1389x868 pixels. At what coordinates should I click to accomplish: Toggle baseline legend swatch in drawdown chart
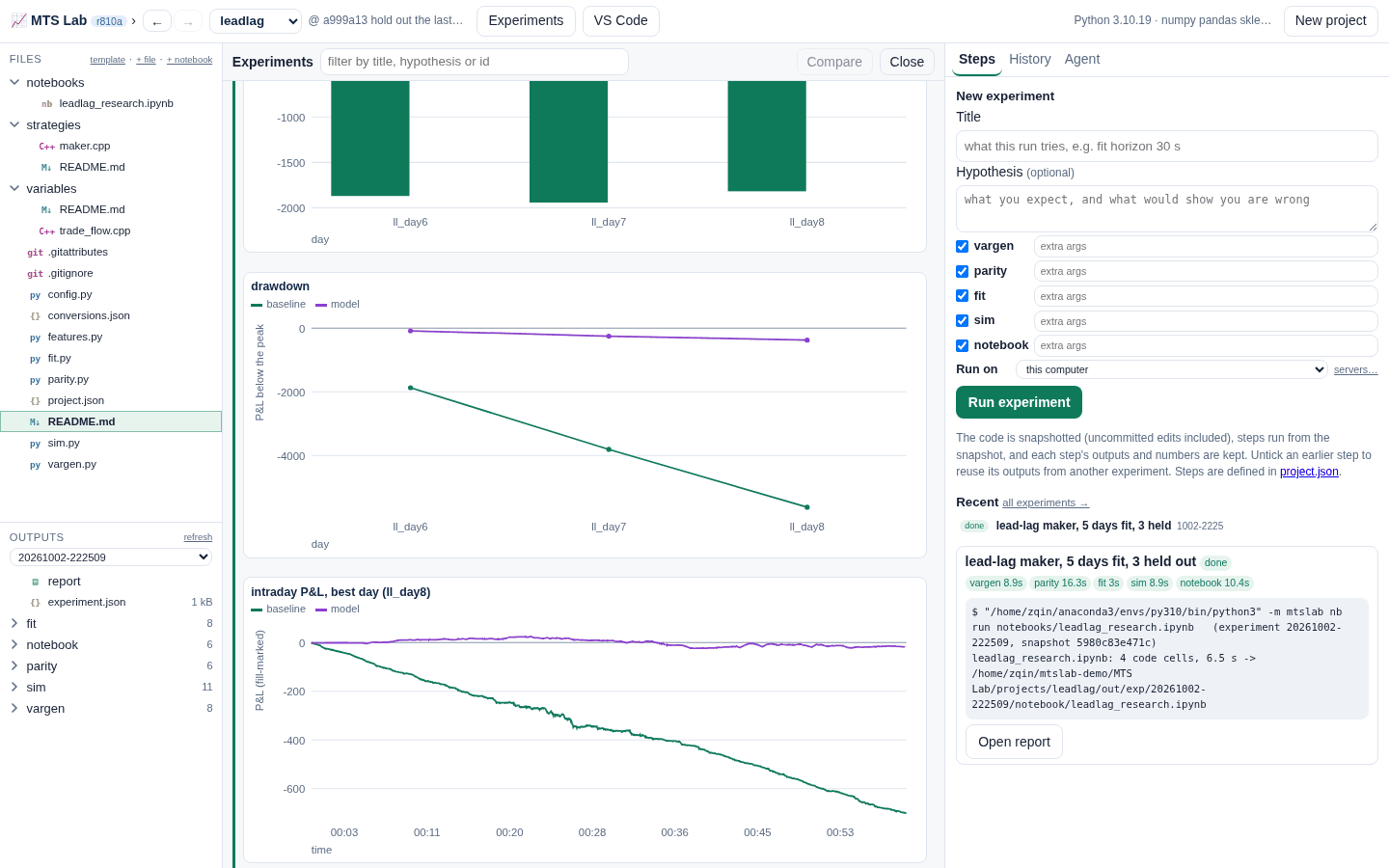tap(257, 305)
